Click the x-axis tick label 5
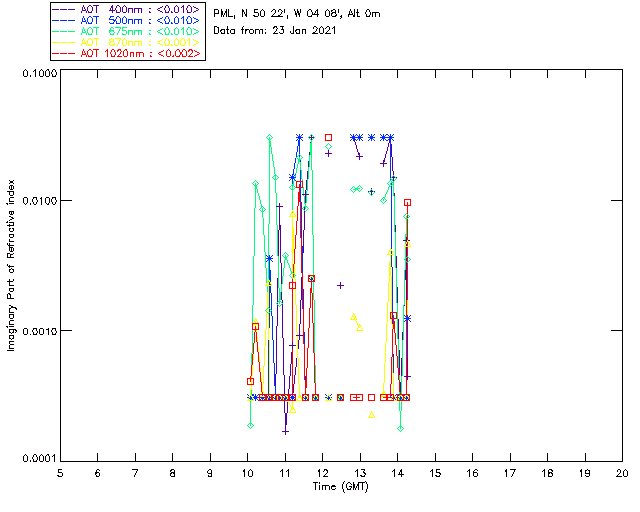 (60, 474)
